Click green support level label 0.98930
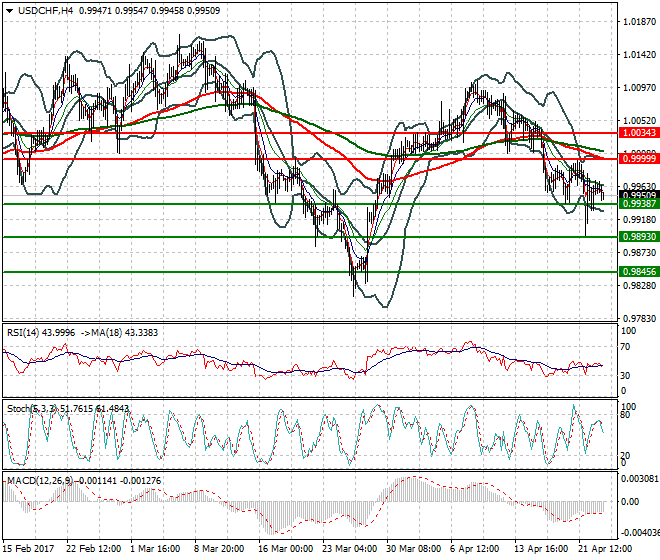The height and width of the screenshot is (560, 660). (x=639, y=237)
